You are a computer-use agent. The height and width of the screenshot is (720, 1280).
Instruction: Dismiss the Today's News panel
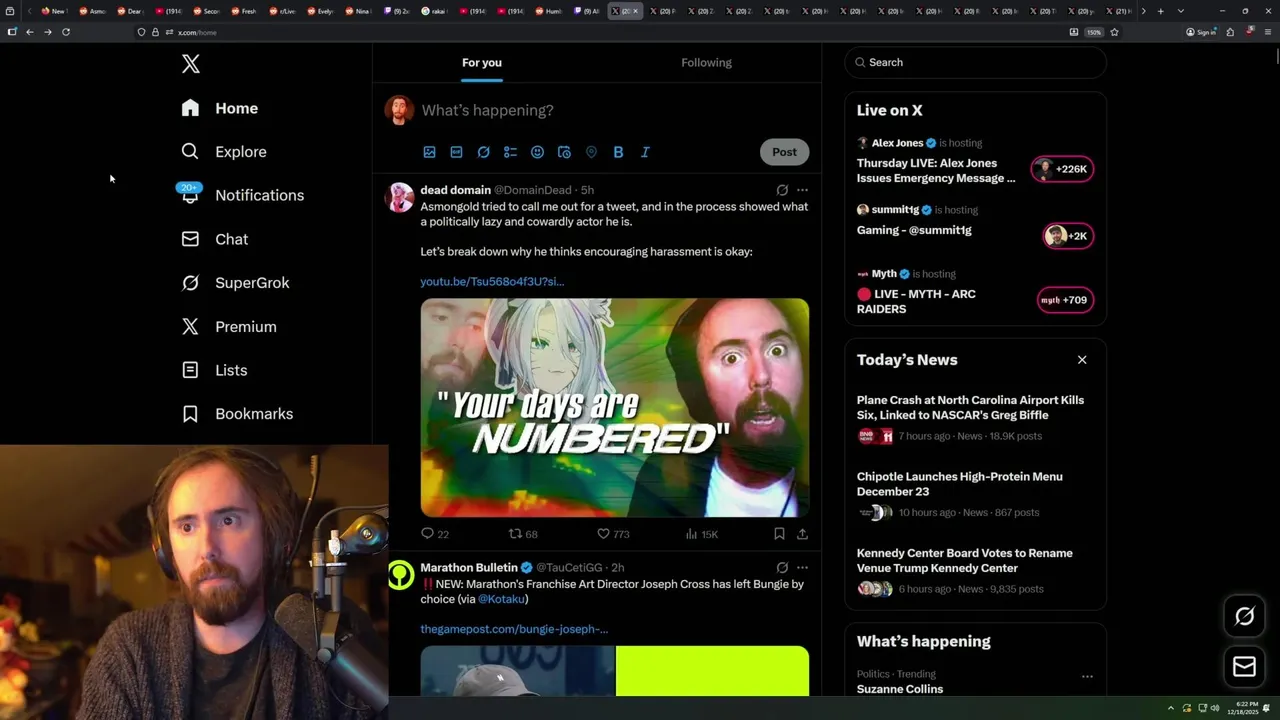(x=1082, y=360)
